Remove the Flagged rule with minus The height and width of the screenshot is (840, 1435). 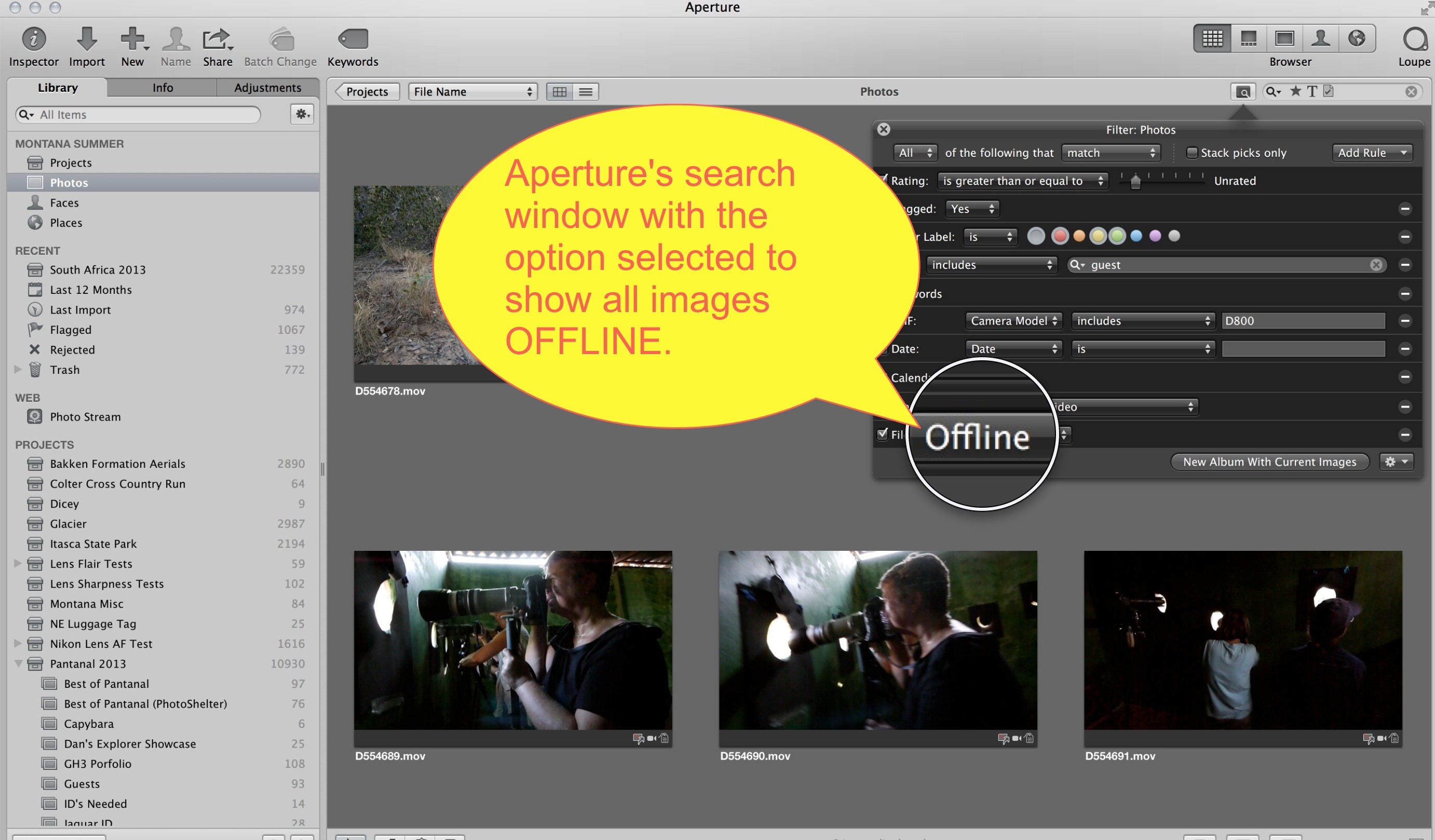point(1405,209)
